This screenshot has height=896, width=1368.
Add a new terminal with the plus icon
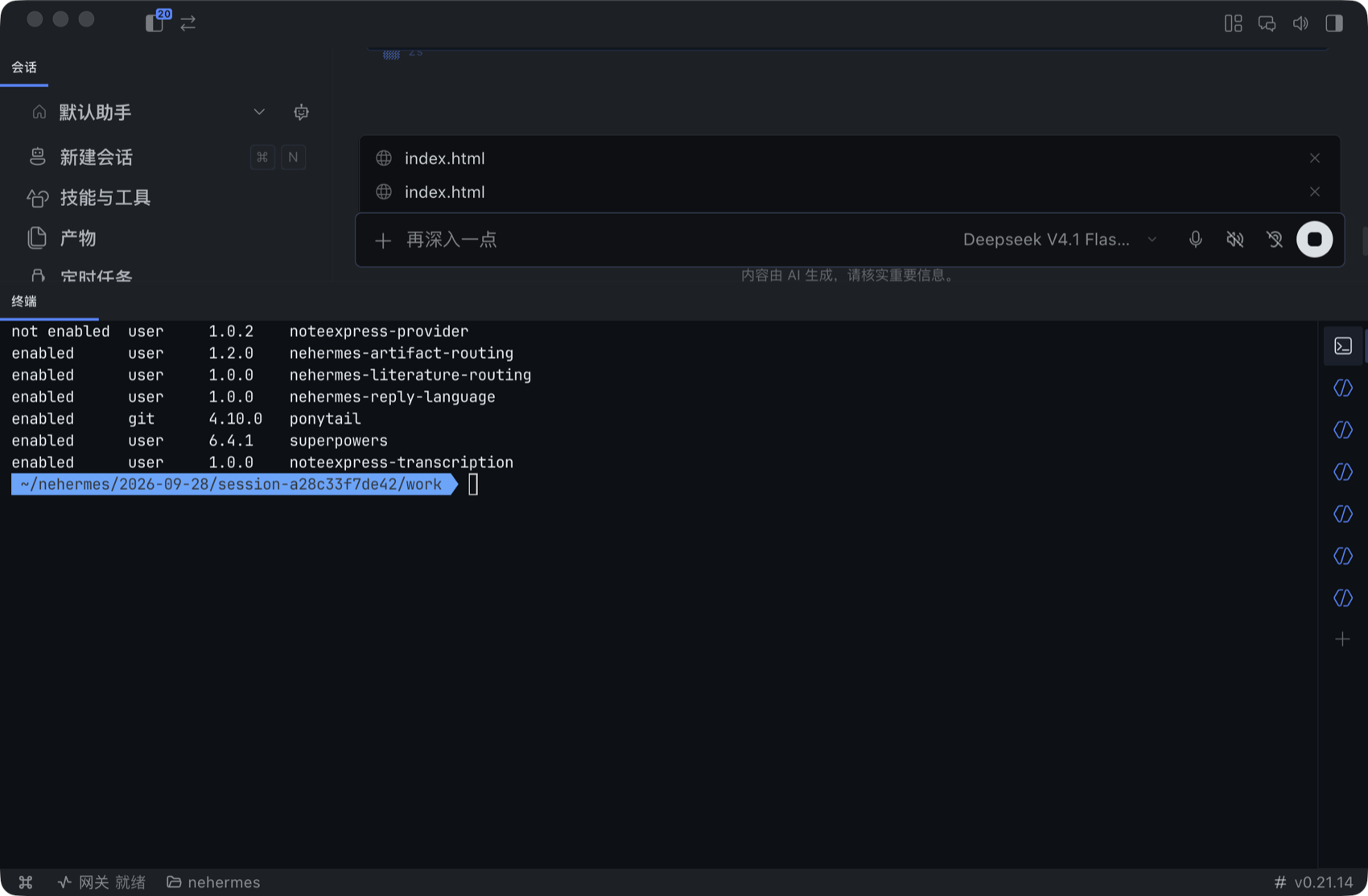1343,639
